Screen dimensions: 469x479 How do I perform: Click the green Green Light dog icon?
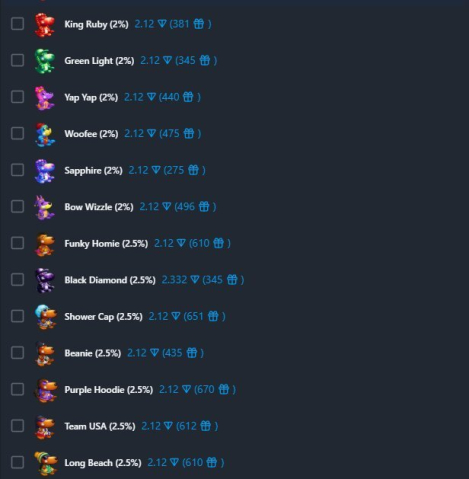45,61
